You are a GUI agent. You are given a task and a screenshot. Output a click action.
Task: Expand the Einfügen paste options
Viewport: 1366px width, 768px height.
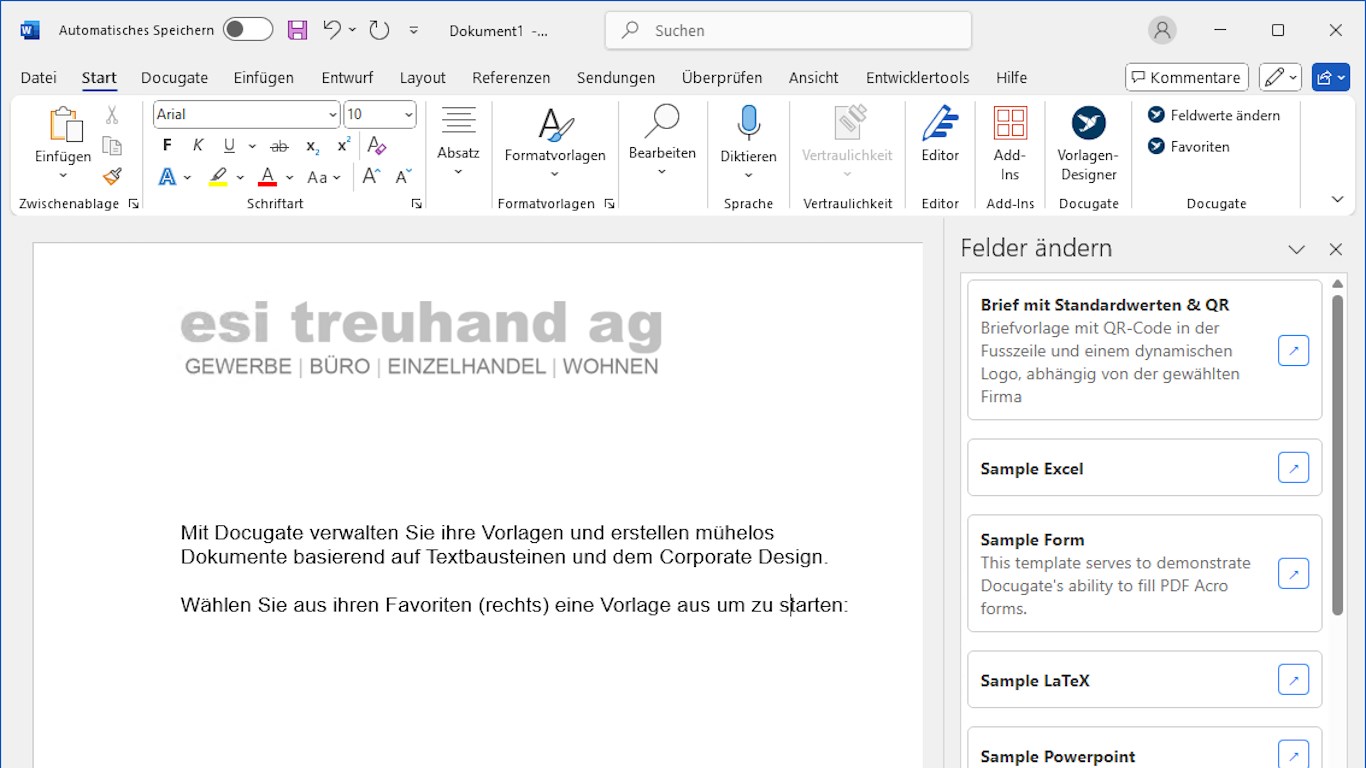coord(62,176)
